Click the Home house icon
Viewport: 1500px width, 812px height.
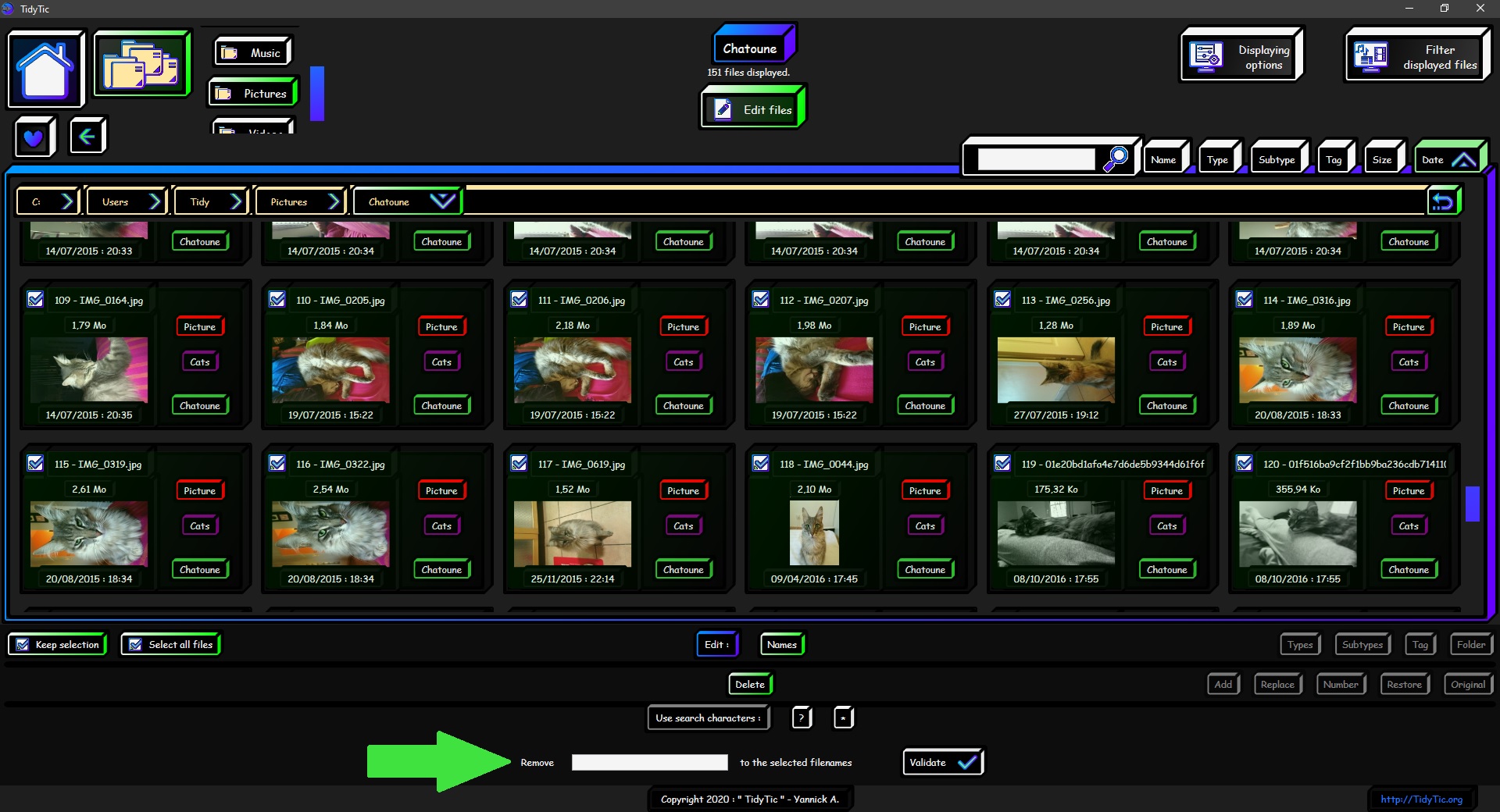pos(45,69)
